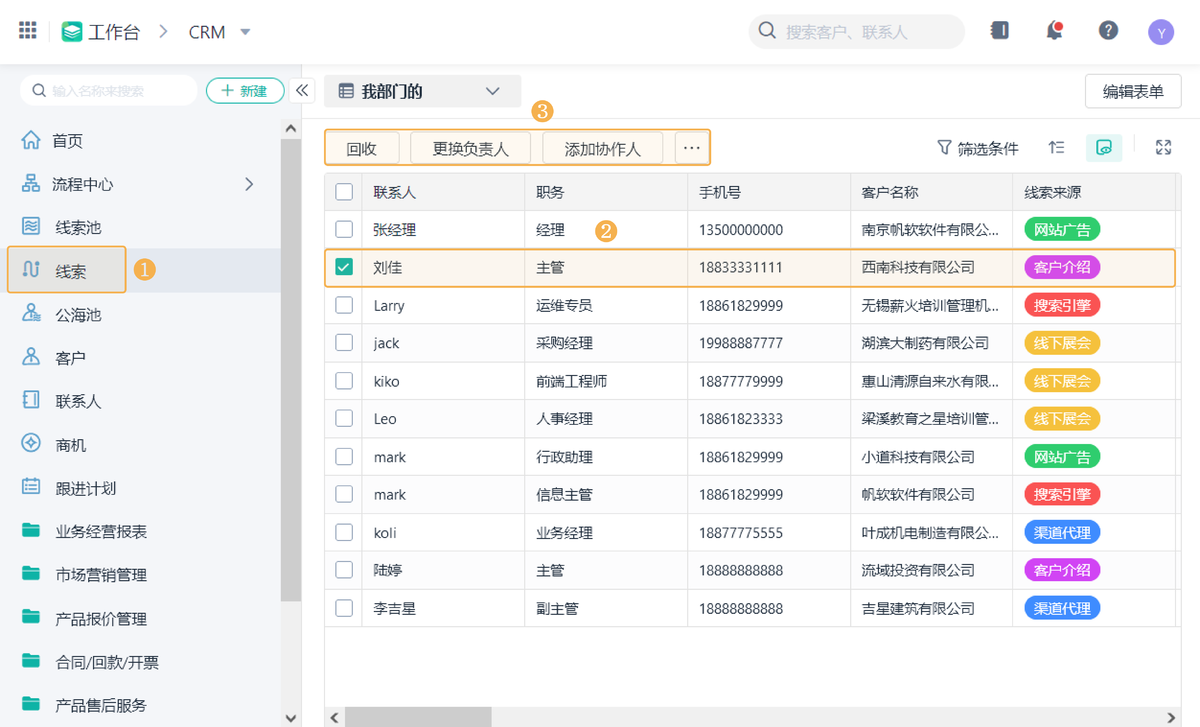Screen dimensions: 1200x727
Task: Click the 编辑表单 button
Action: pos(1133,91)
